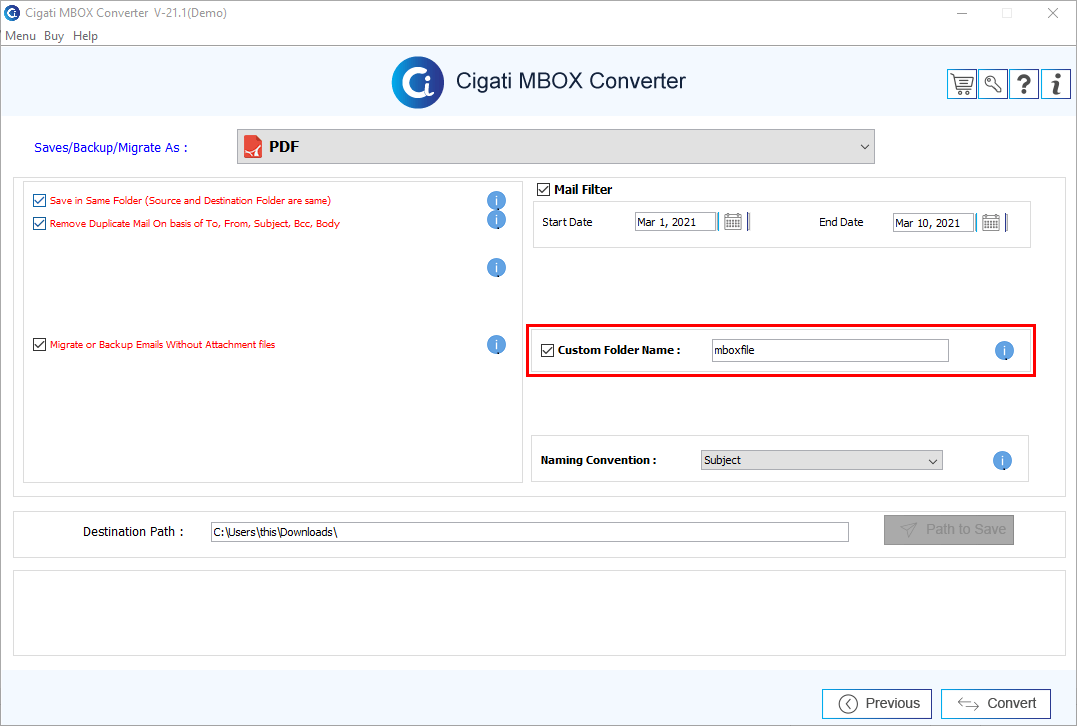Open the End Date calendar picker
The height and width of the screenshot is (726, 1077).
(x=990, y=222)
